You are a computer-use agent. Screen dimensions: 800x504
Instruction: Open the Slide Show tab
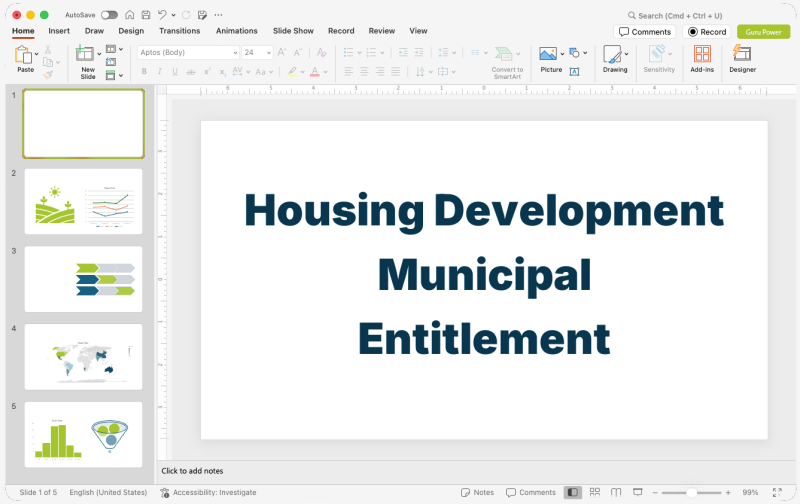click(x=293, y=31)
